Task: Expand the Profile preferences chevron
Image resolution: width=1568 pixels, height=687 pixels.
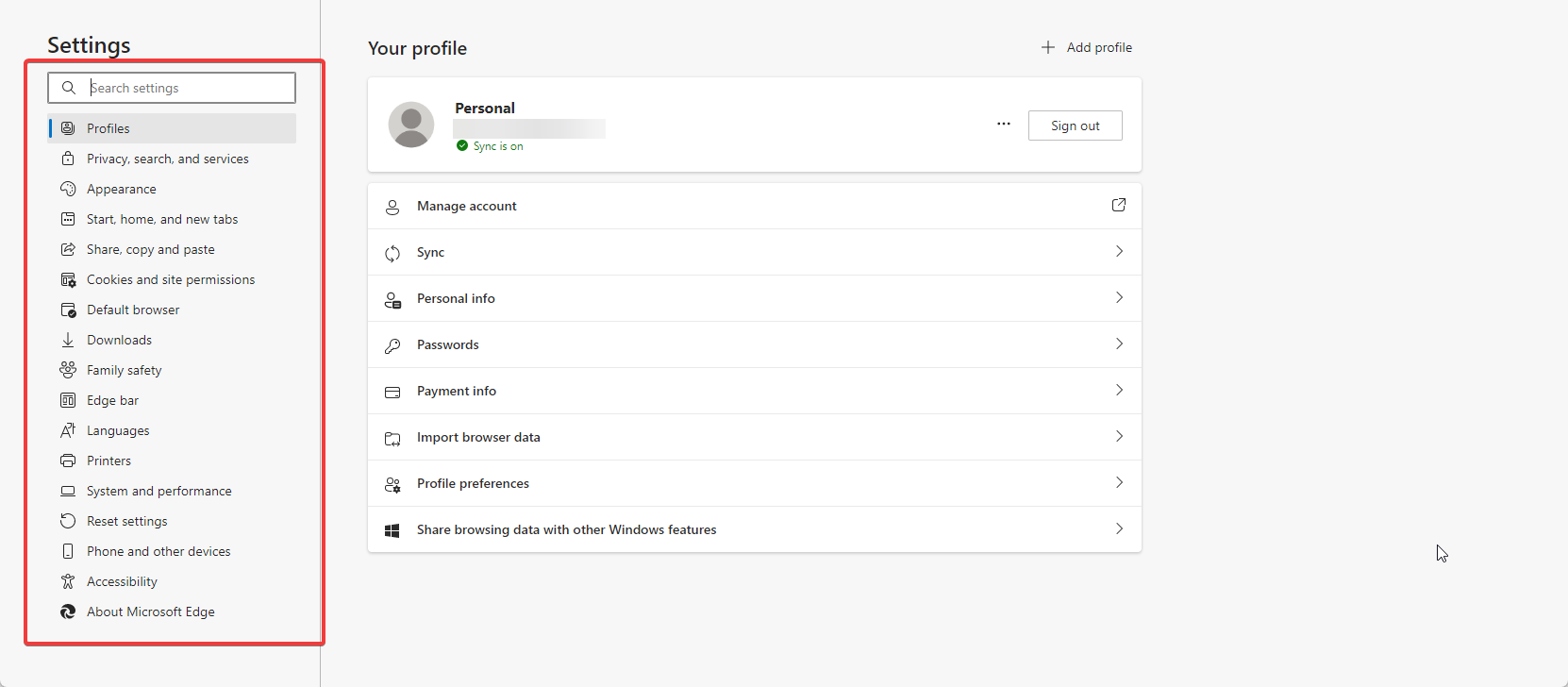Action: [x=1119, y=482]
